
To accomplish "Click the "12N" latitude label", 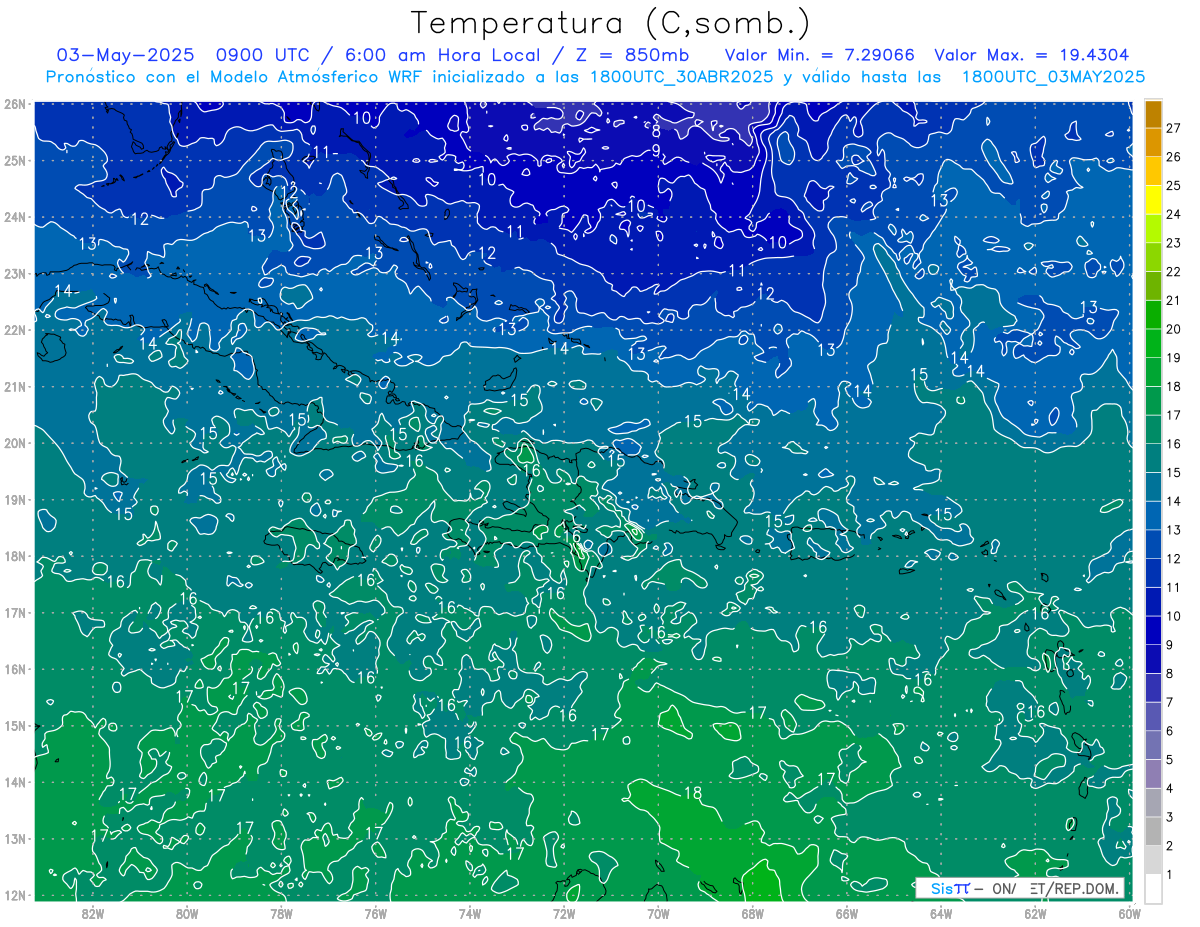I will pos(14,895).
